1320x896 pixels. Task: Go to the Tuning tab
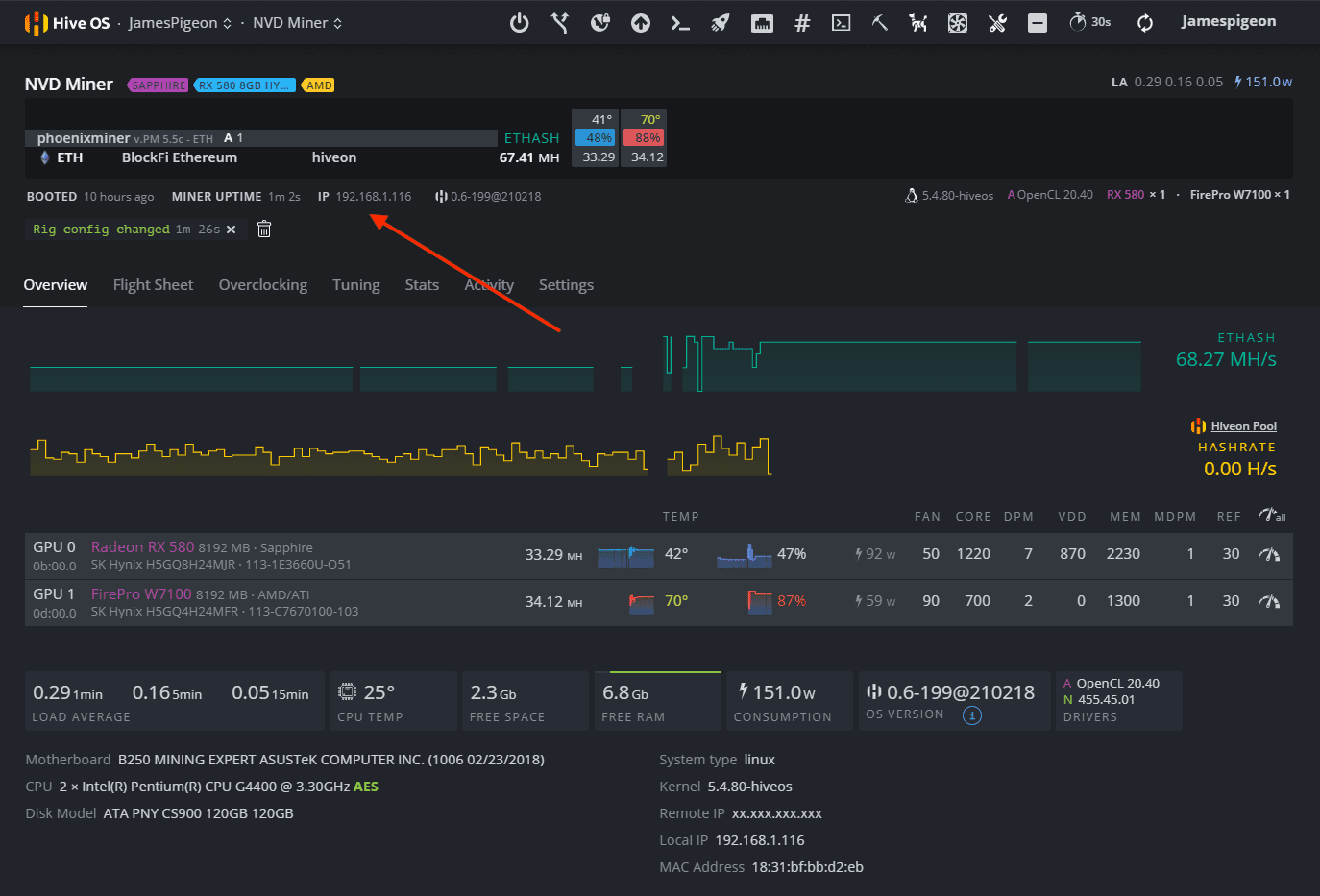pyautogui.click(x=356, y=285)
